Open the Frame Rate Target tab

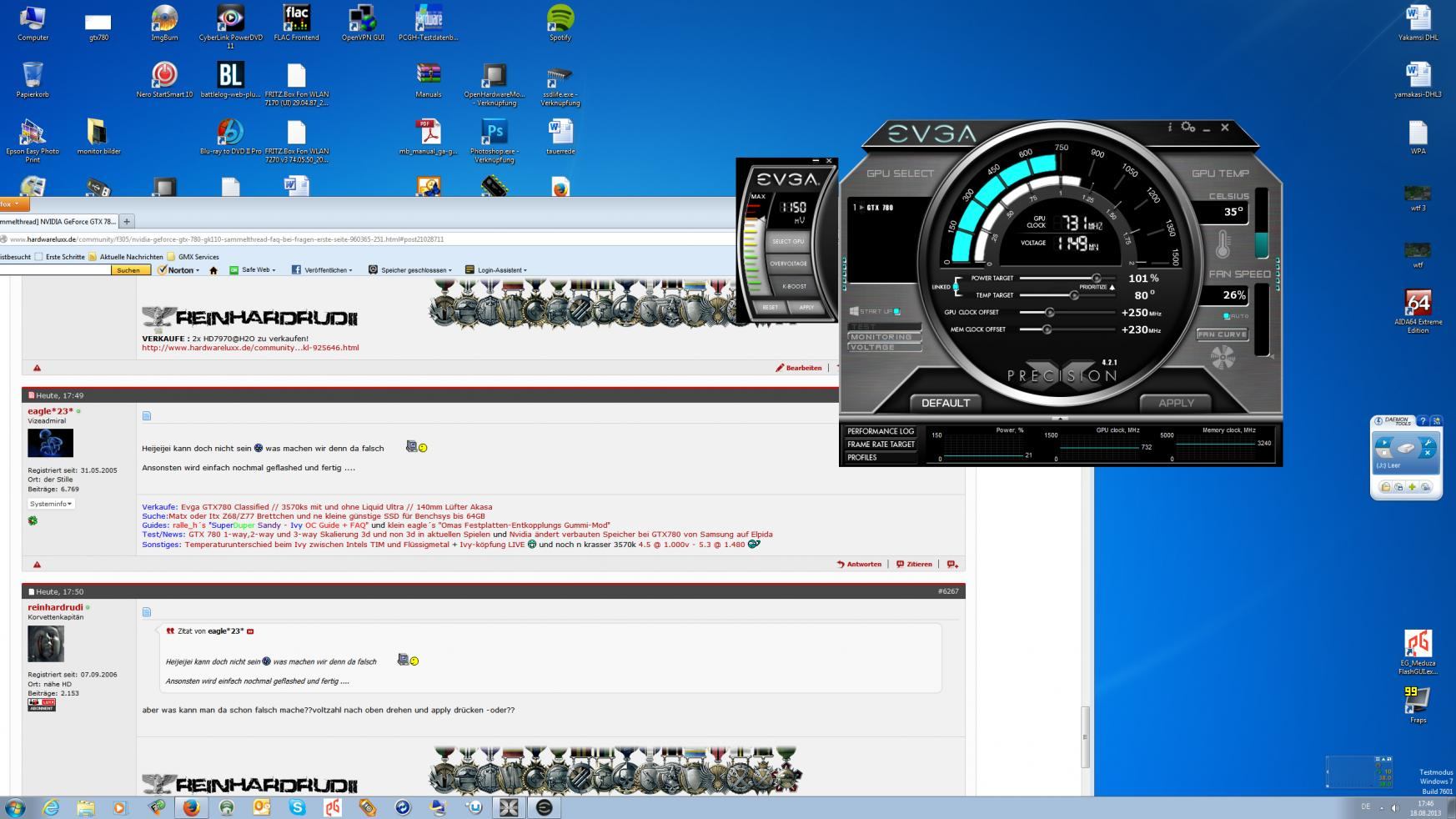point(881,445)
